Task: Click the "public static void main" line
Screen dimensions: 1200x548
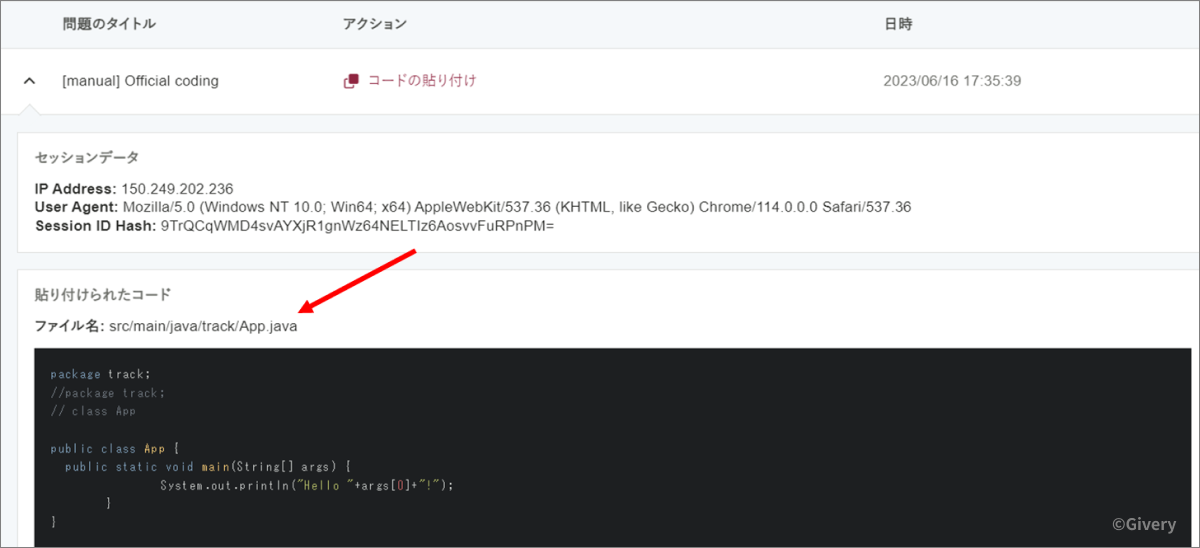Action: tap(207, 466)
